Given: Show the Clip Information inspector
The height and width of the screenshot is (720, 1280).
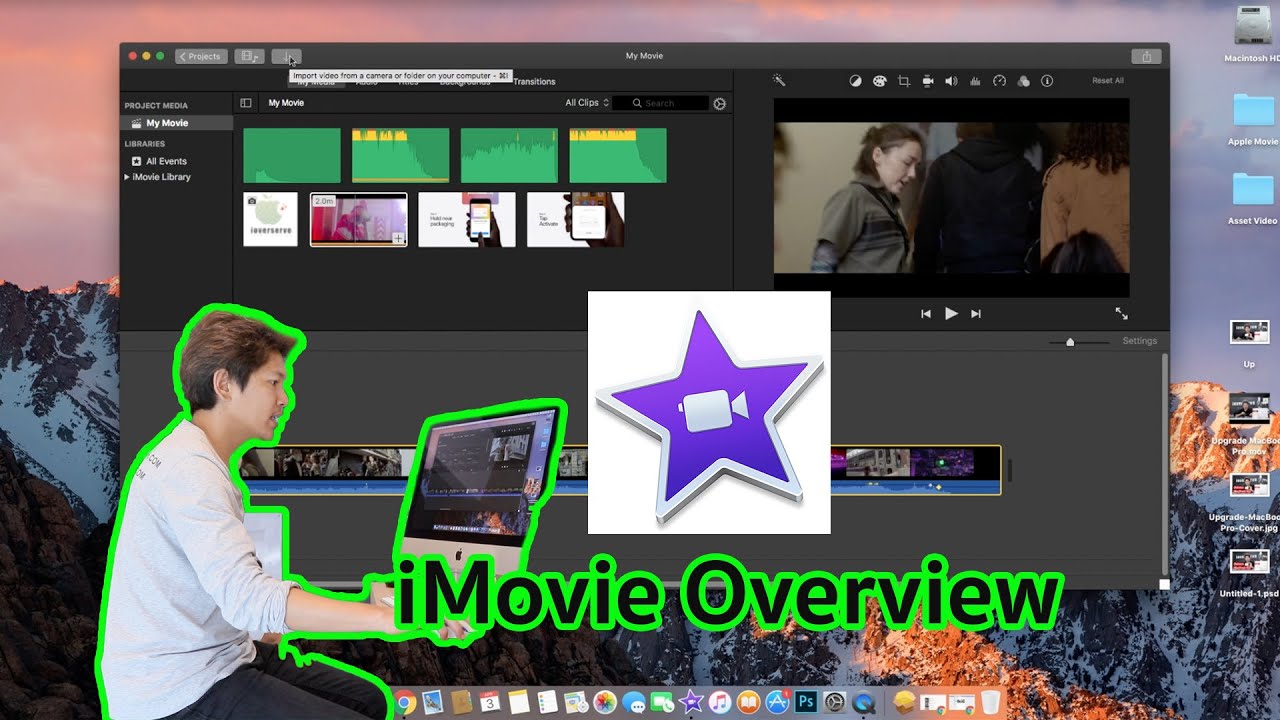Looking at the screenshot, I should pyautogui.click(x=1047, y=81).
